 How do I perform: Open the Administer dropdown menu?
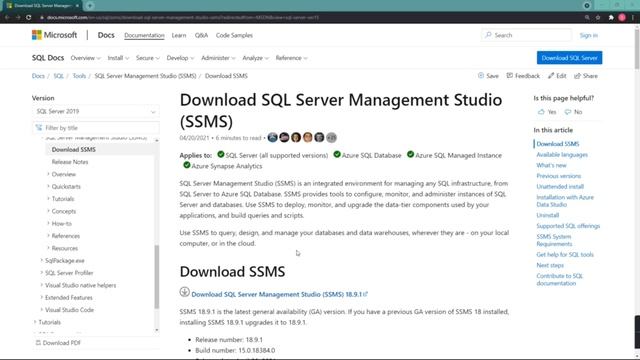coord(218,58)
